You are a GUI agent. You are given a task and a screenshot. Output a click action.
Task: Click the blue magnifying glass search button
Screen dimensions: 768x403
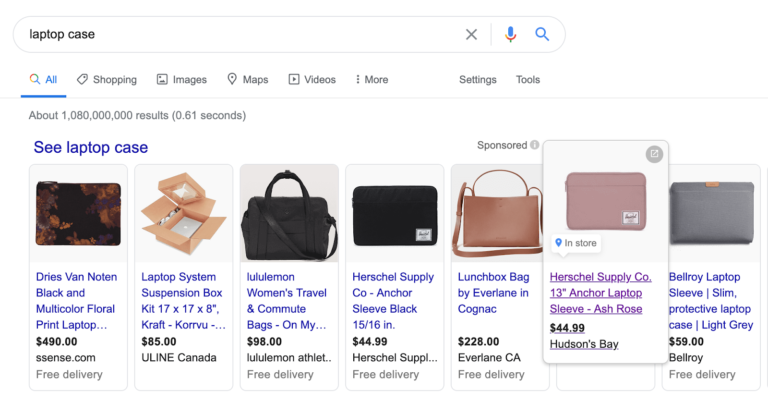pos(542,34)
